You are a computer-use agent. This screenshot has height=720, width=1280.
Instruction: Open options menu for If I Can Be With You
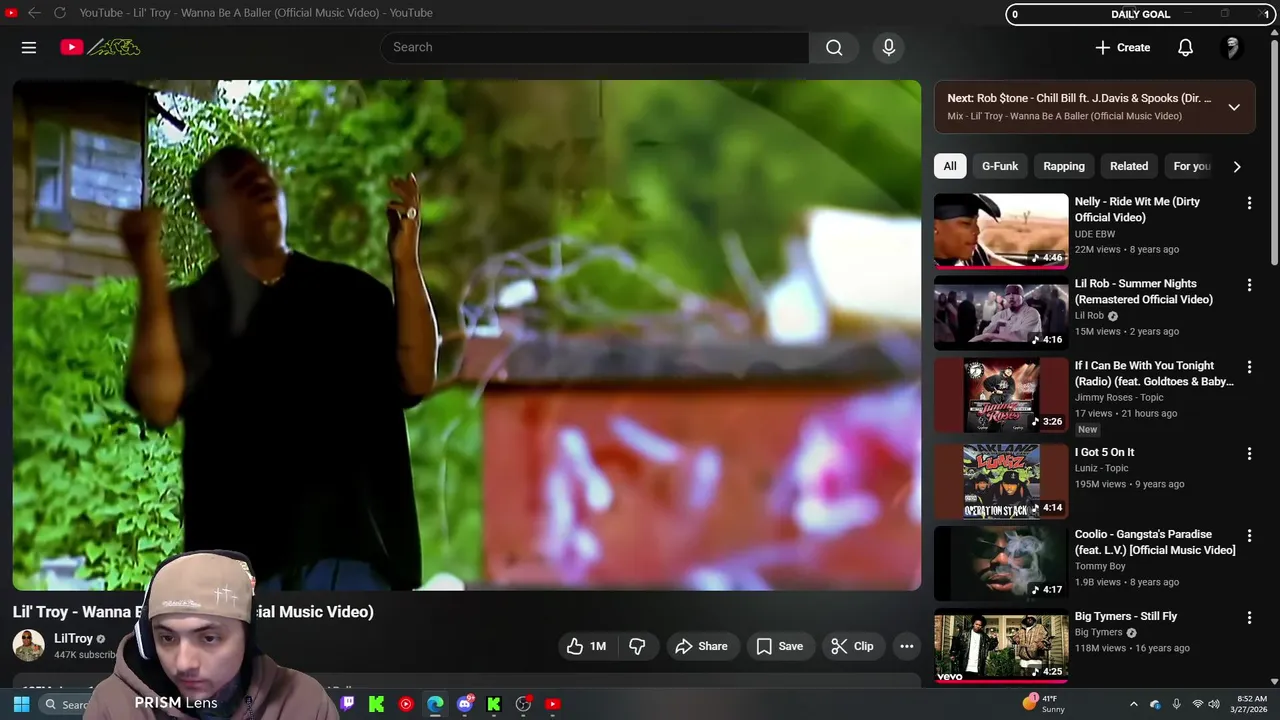pos(1249,367)
